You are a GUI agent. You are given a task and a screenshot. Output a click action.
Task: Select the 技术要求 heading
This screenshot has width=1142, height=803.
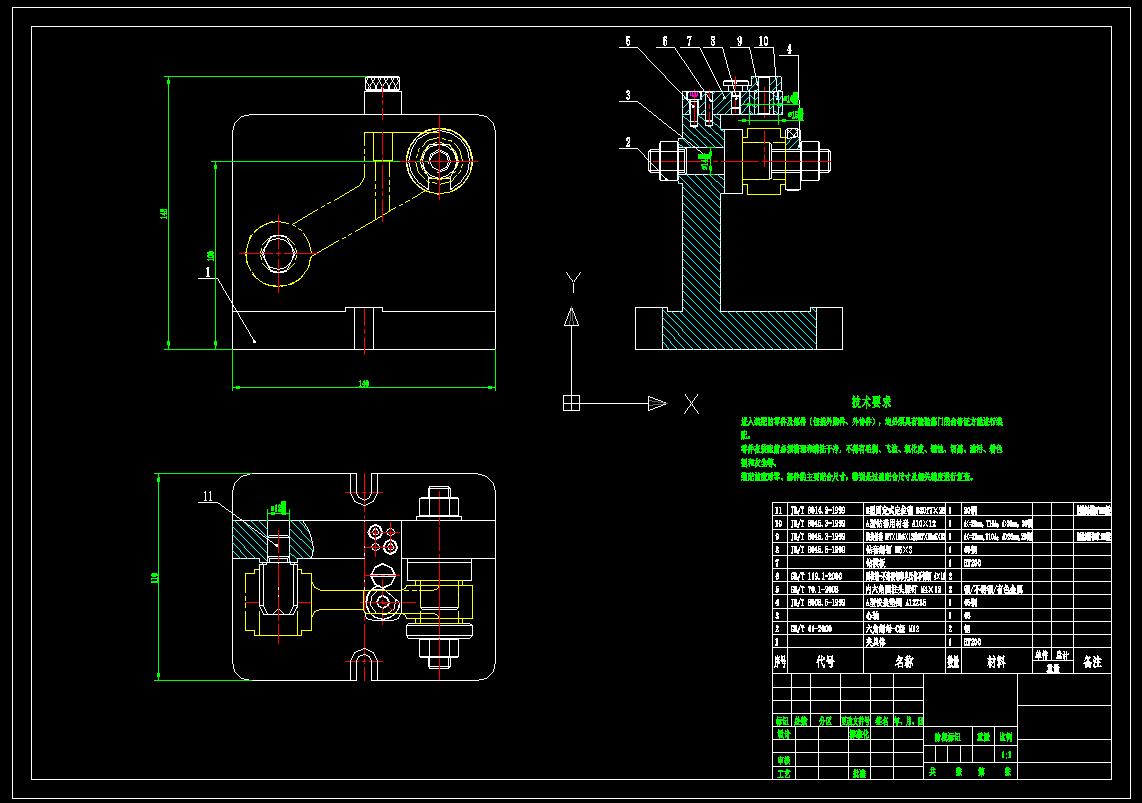point(872,402)
